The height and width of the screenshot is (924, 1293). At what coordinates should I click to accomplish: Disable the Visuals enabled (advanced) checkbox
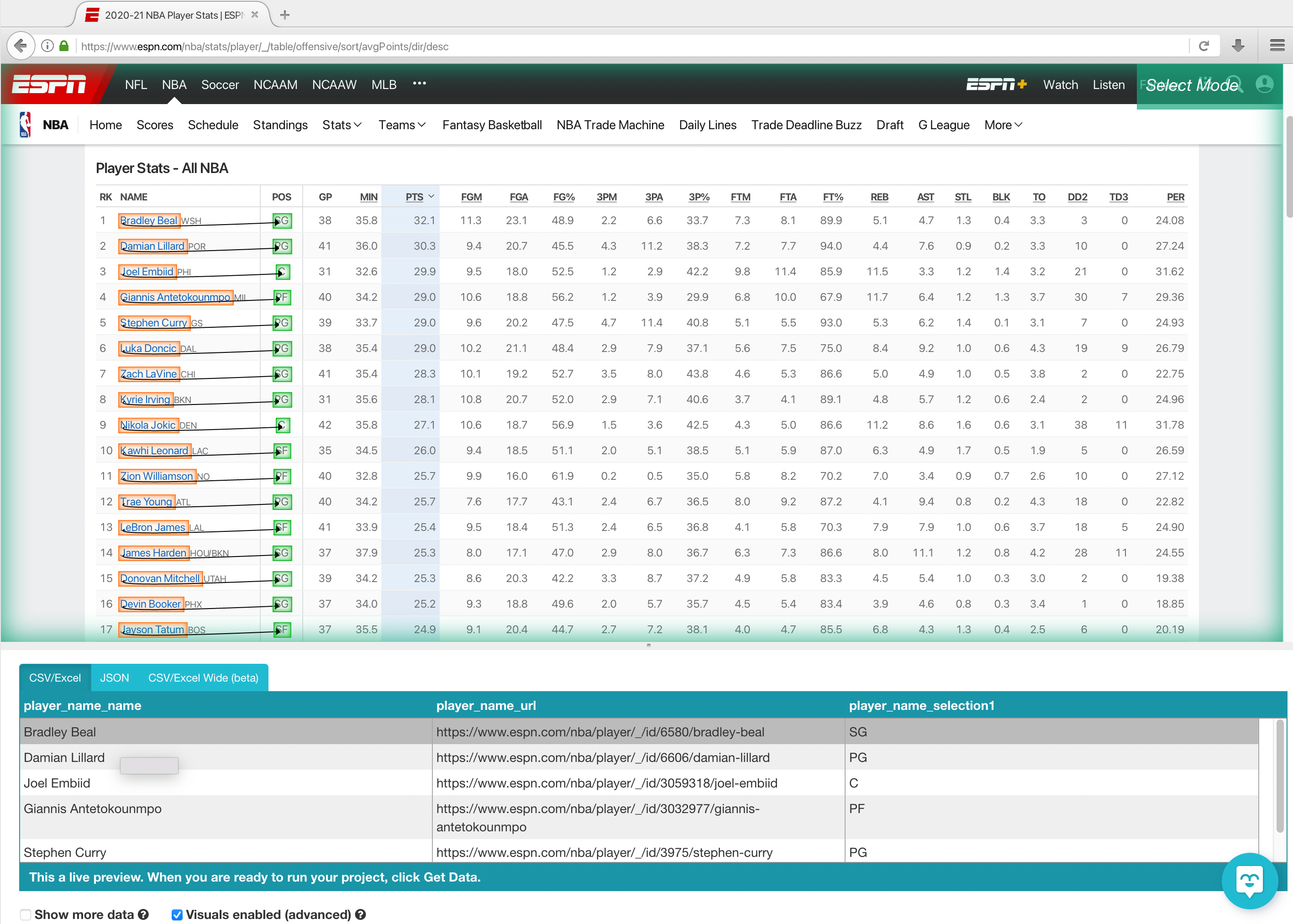click(x=177, y=914)
